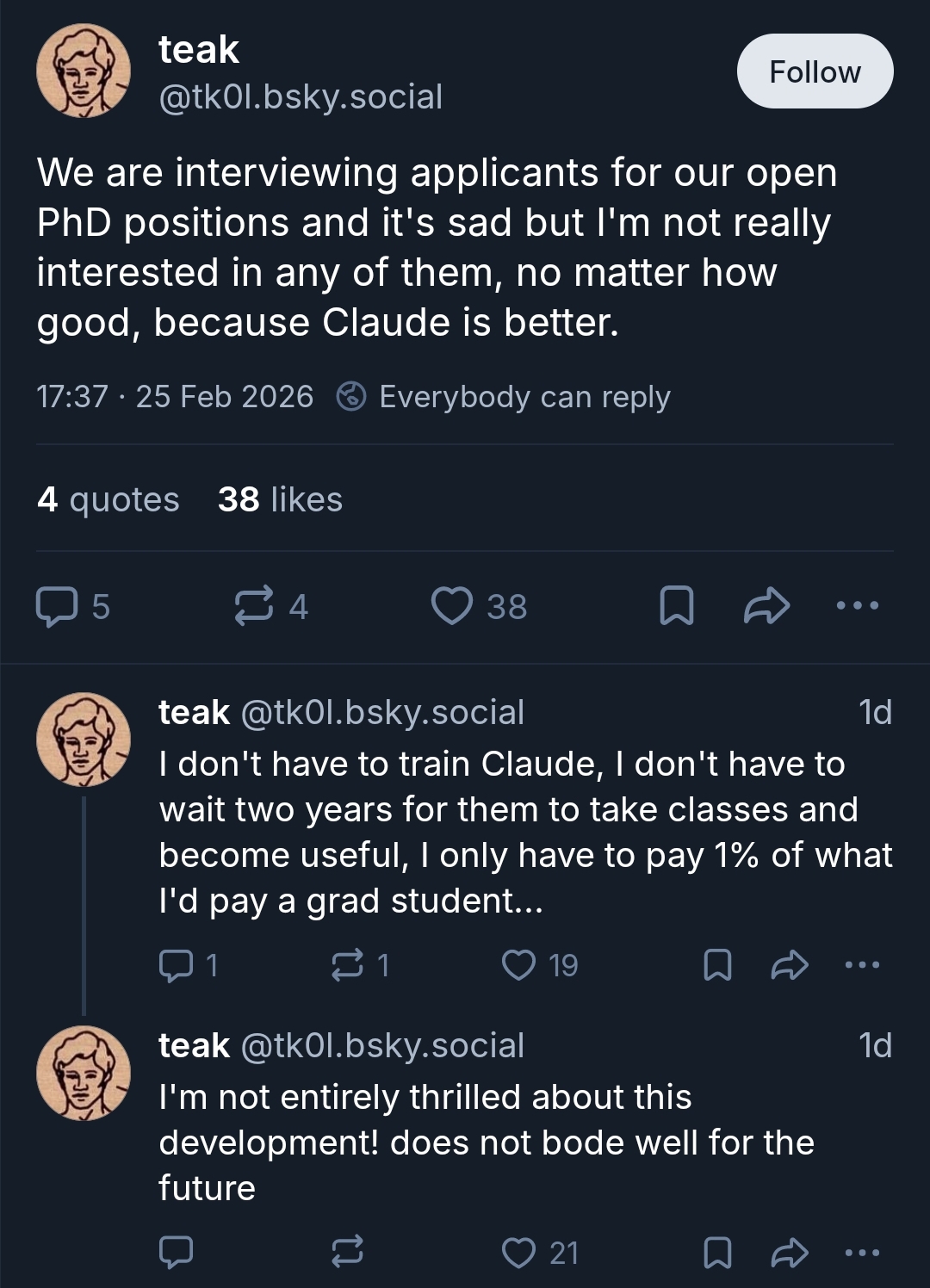Repost the 'train Claude' reply
The height and width of the screenshot is (1288, 930).
pos(348,965)
